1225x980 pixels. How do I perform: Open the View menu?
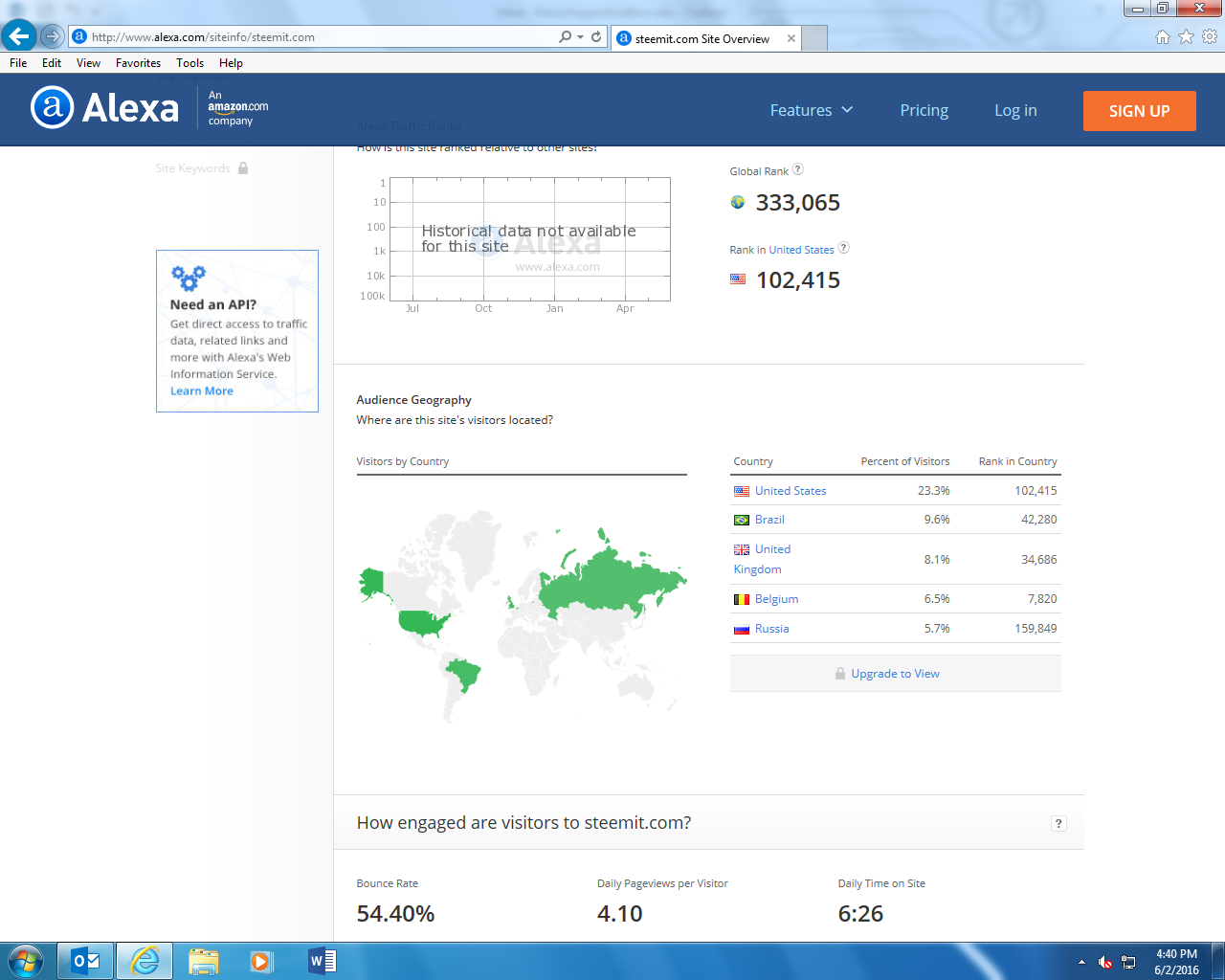click(89, 63)
